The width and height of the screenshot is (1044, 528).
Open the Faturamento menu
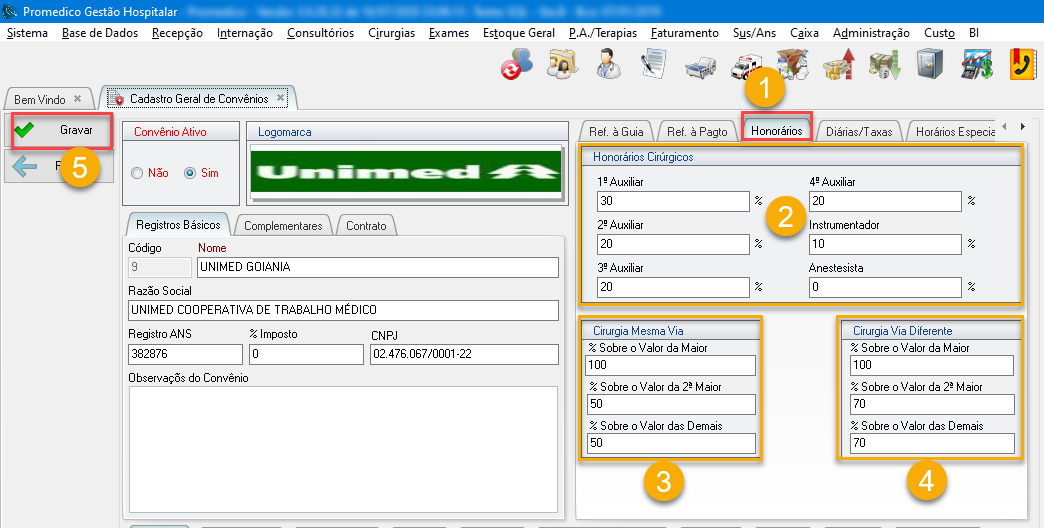[x=684, y=33]
